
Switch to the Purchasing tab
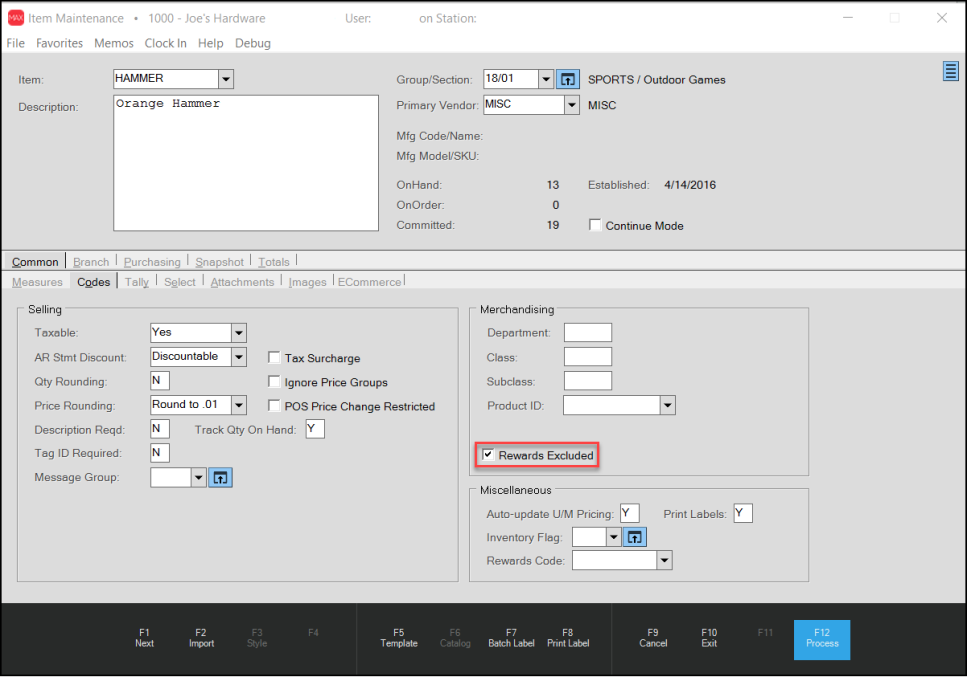(152, 262)
